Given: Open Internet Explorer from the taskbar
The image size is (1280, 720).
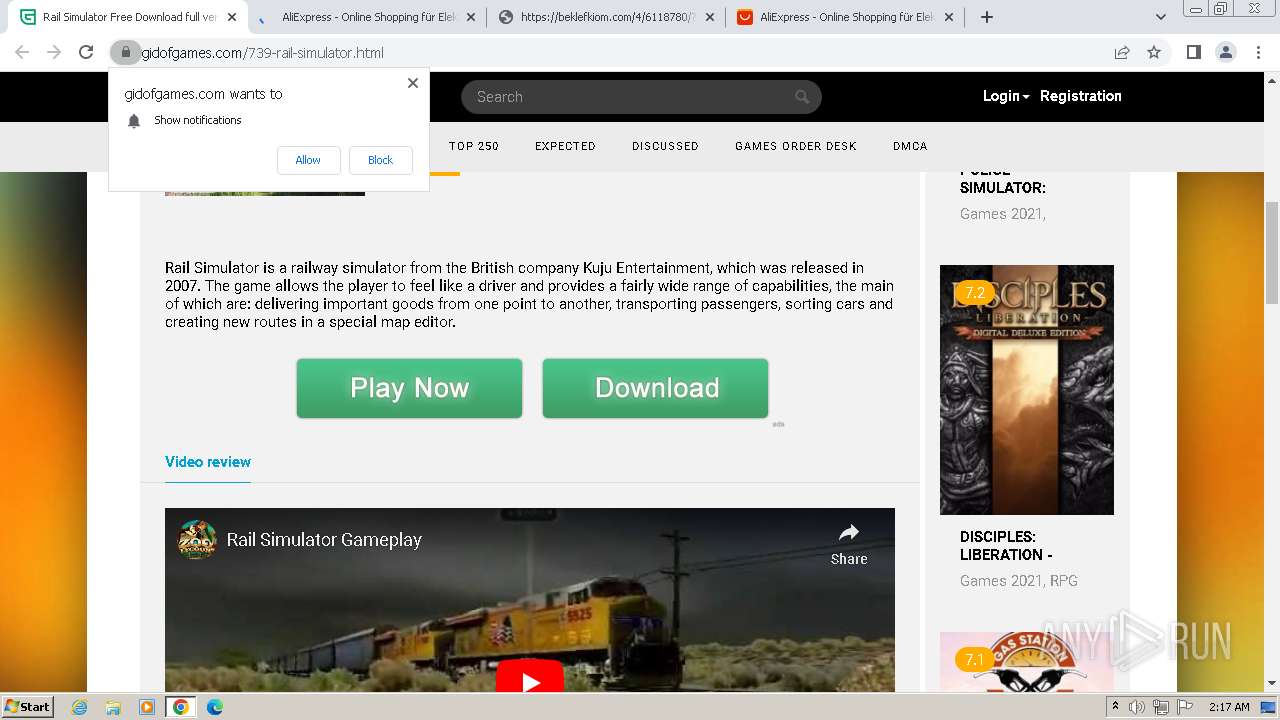Looking at the screenshot, I should pyautogui.click(x=79, y=707).
